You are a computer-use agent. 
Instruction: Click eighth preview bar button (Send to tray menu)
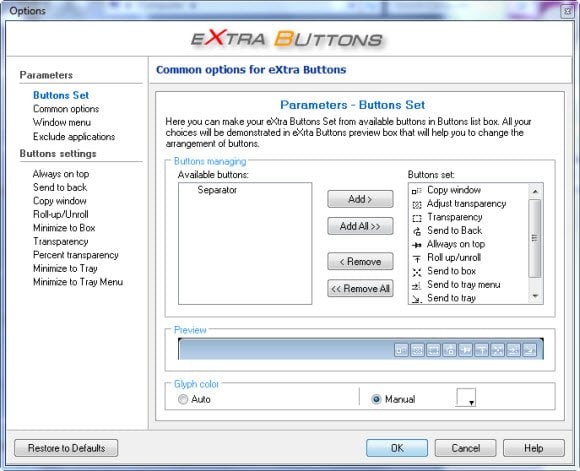[x=513, y=350]
